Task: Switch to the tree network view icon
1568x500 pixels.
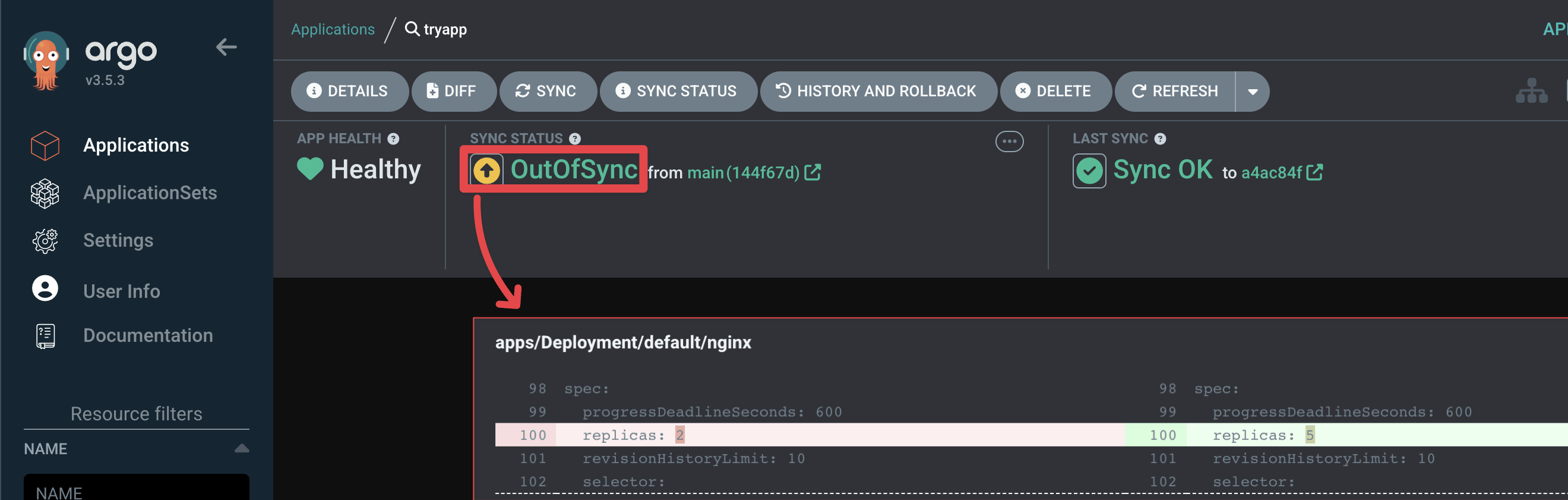Action: (1532, 92)
